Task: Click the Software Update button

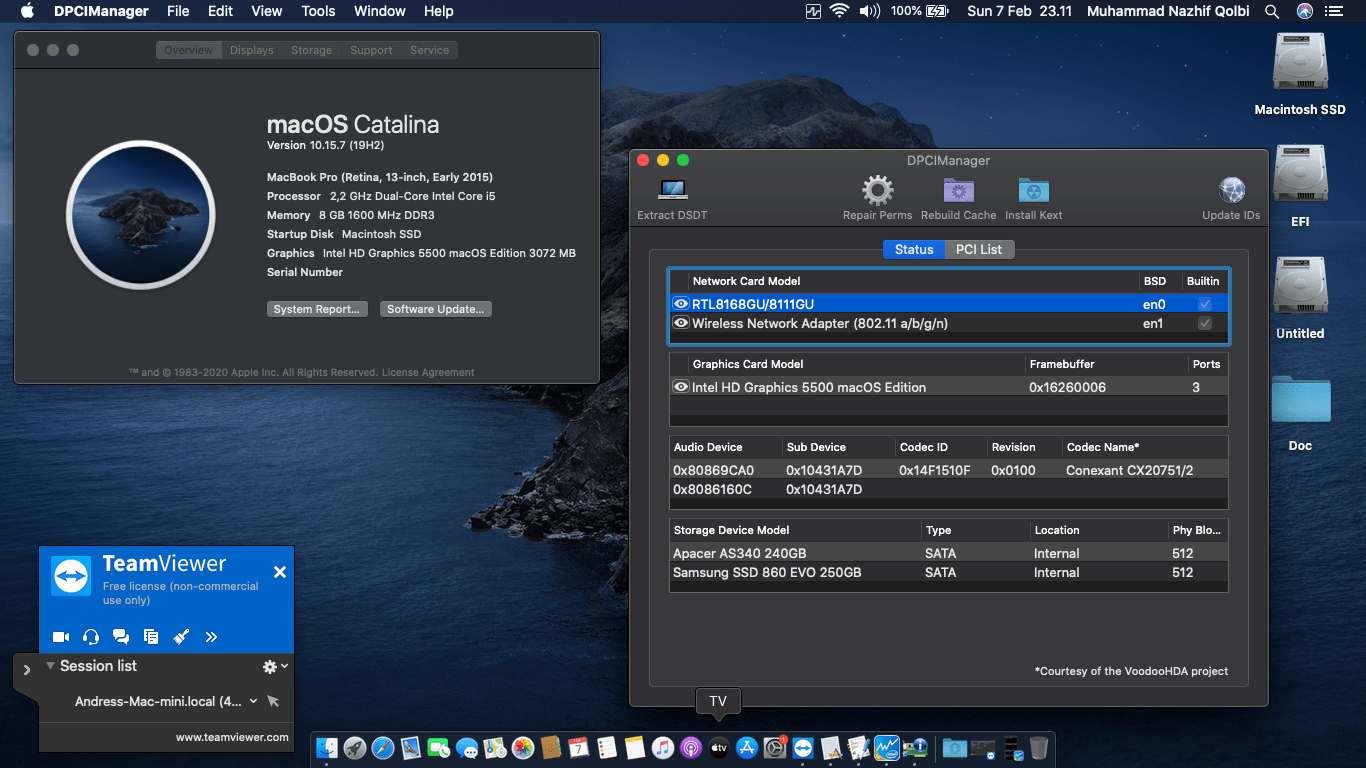Action: tap(436, 309)
